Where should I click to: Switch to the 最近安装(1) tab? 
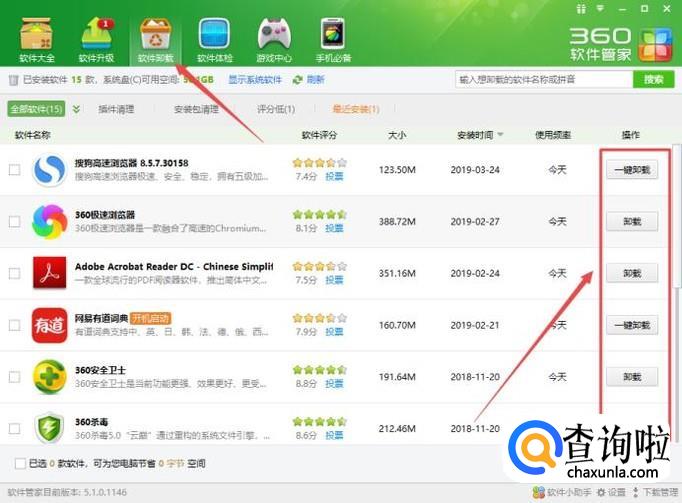click(x=356, y=109)
